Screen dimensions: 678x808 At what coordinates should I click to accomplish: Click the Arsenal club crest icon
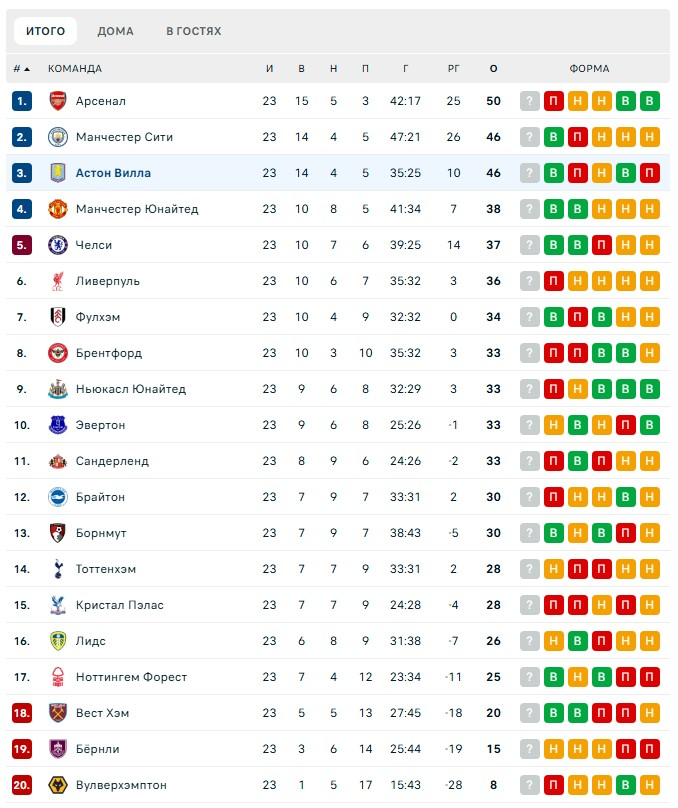(x=57, y=101)
